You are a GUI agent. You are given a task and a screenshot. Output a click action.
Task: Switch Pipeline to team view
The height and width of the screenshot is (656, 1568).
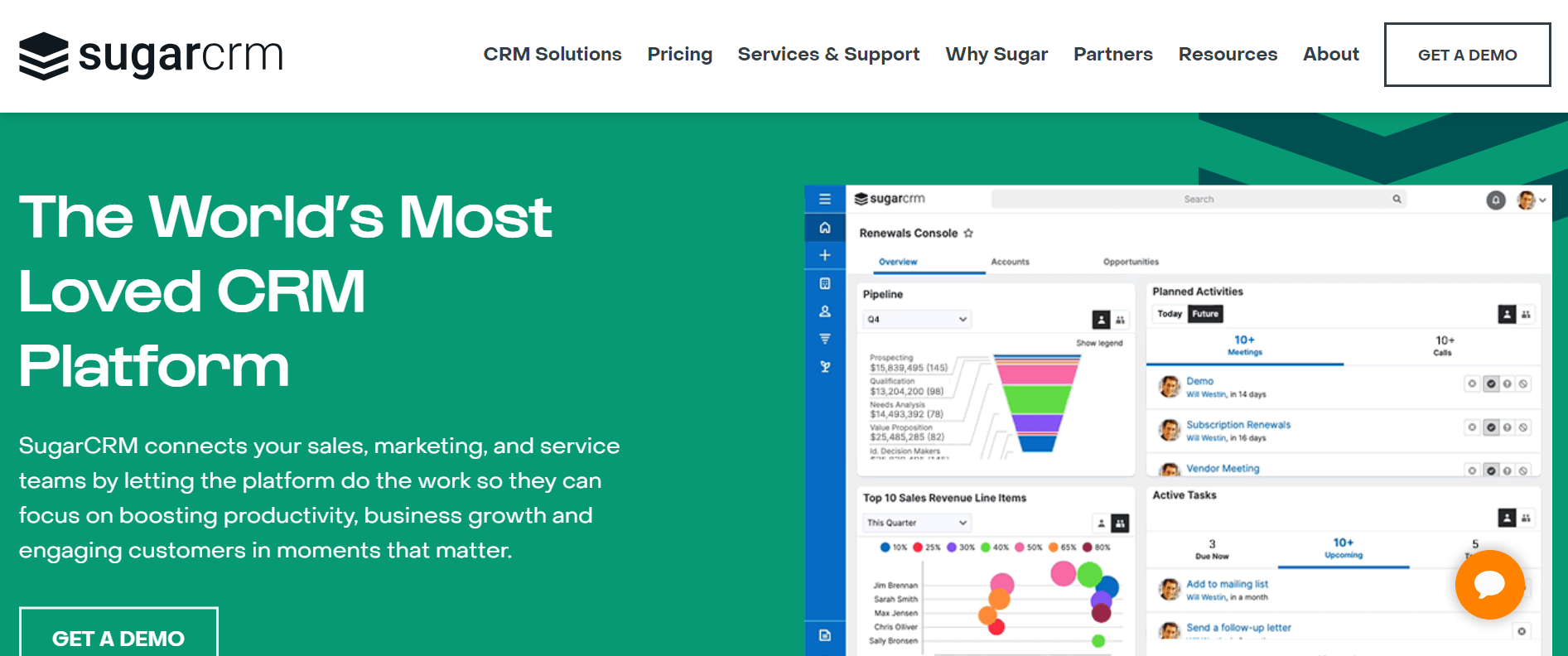1120,320
